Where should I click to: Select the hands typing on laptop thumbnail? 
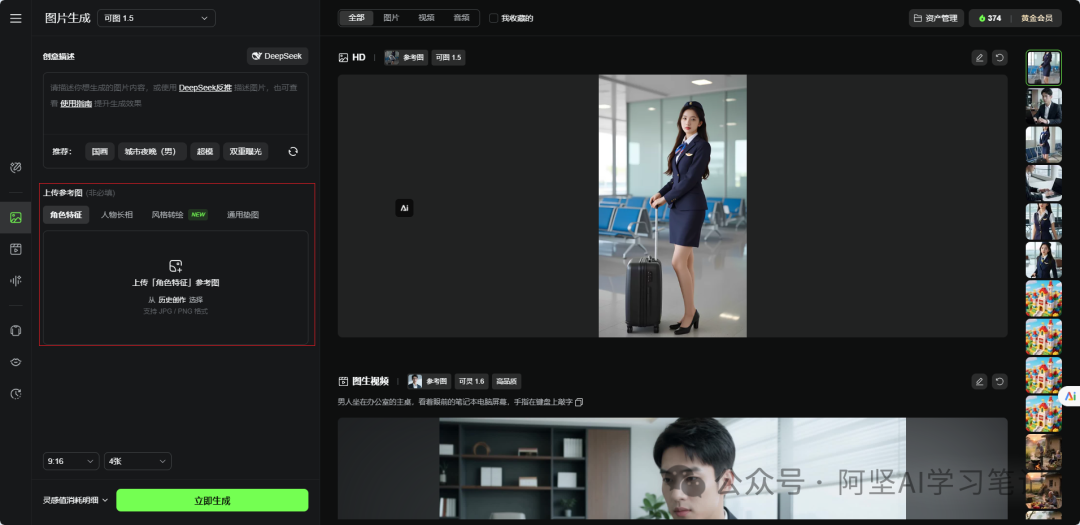point(1043,183)
